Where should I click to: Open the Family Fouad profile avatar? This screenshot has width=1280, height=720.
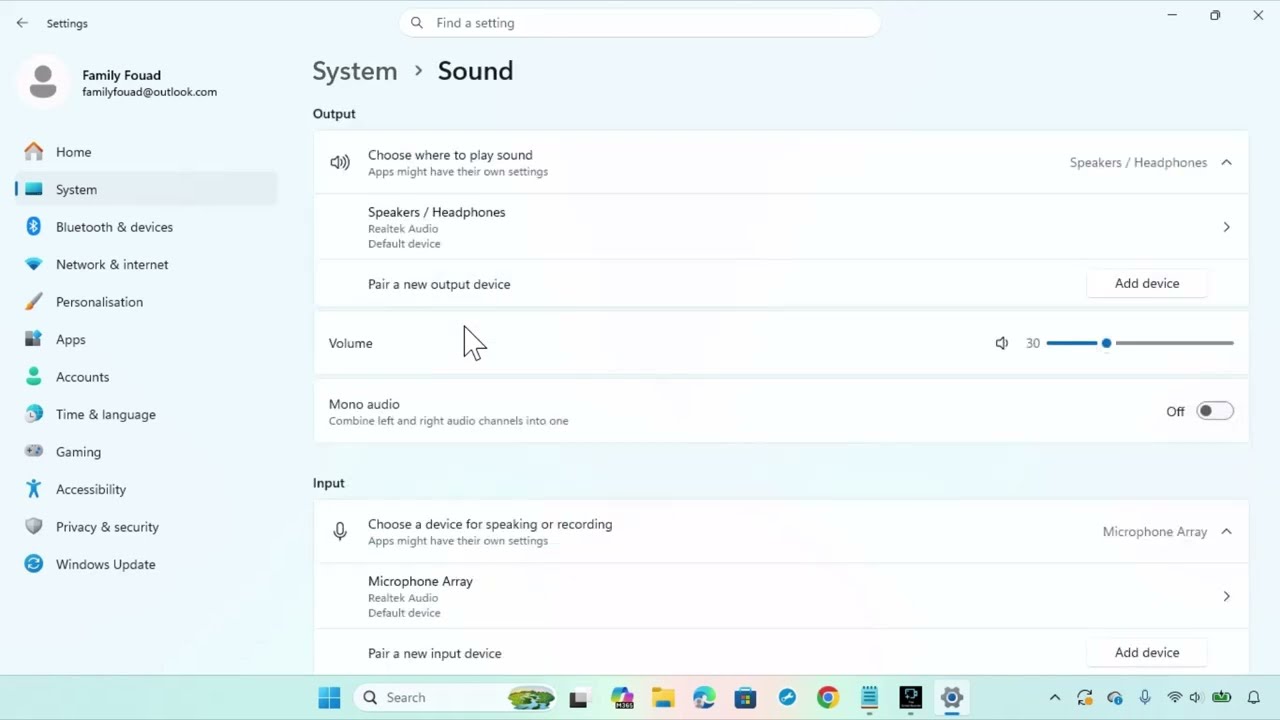coord(43,82)
